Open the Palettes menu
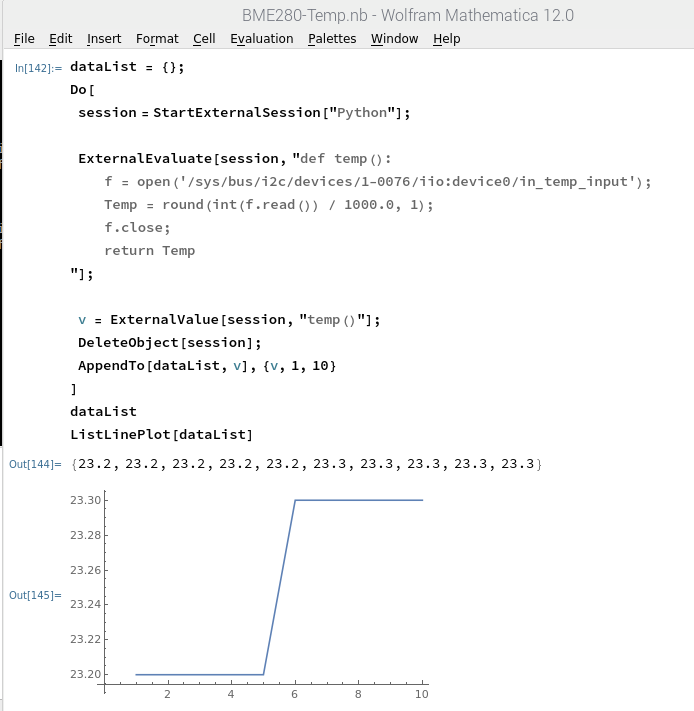The width and height of the screenshot is (694, 711). click(332, 39)
